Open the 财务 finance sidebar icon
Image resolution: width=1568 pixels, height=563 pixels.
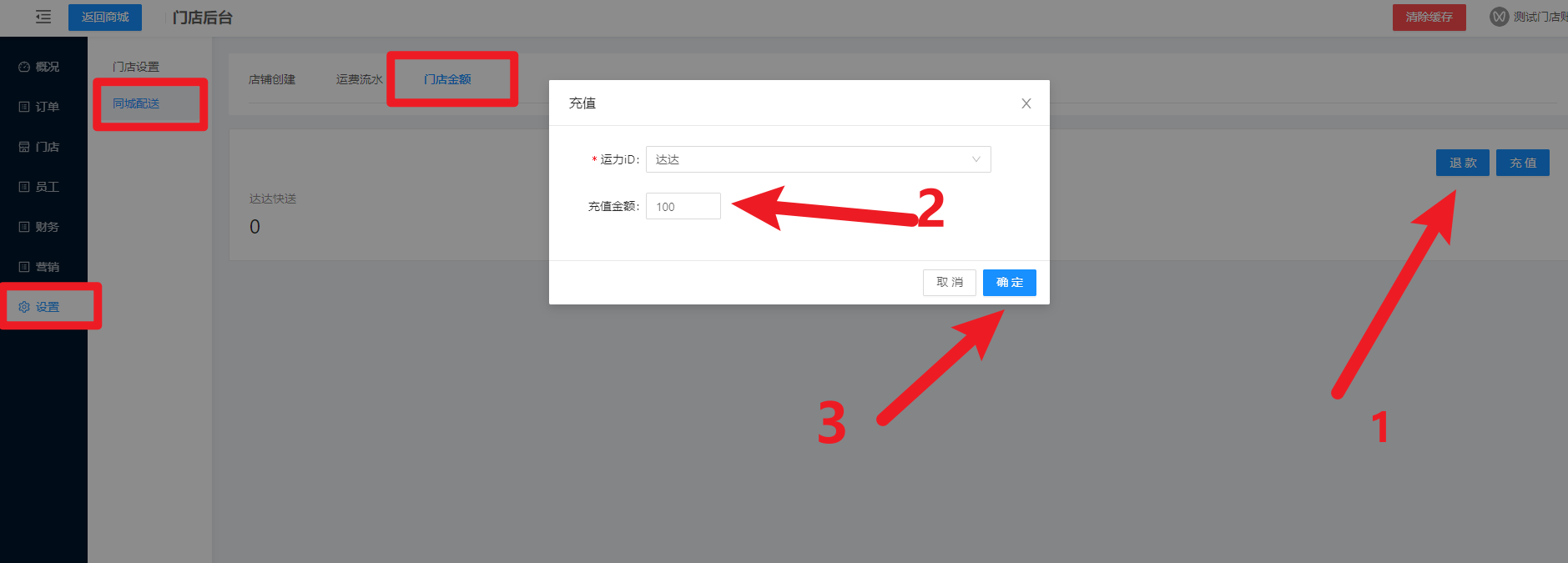(24, 227)
